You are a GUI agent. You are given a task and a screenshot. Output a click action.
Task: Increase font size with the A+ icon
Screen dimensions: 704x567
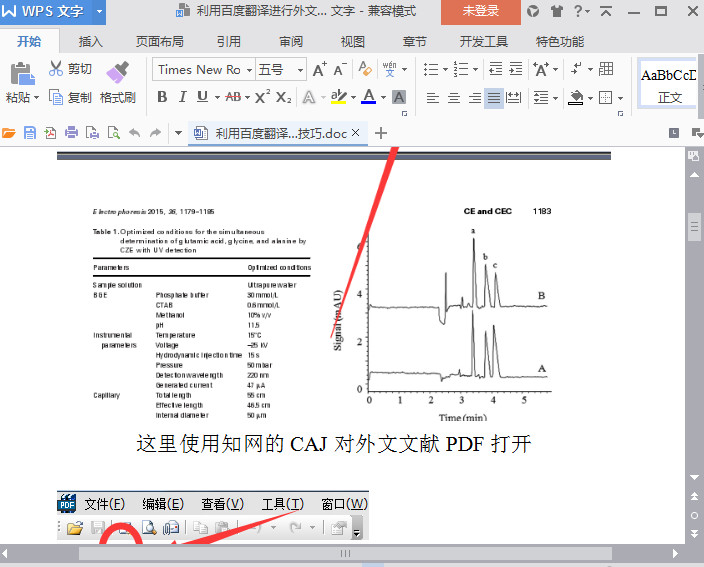point(319,70)
